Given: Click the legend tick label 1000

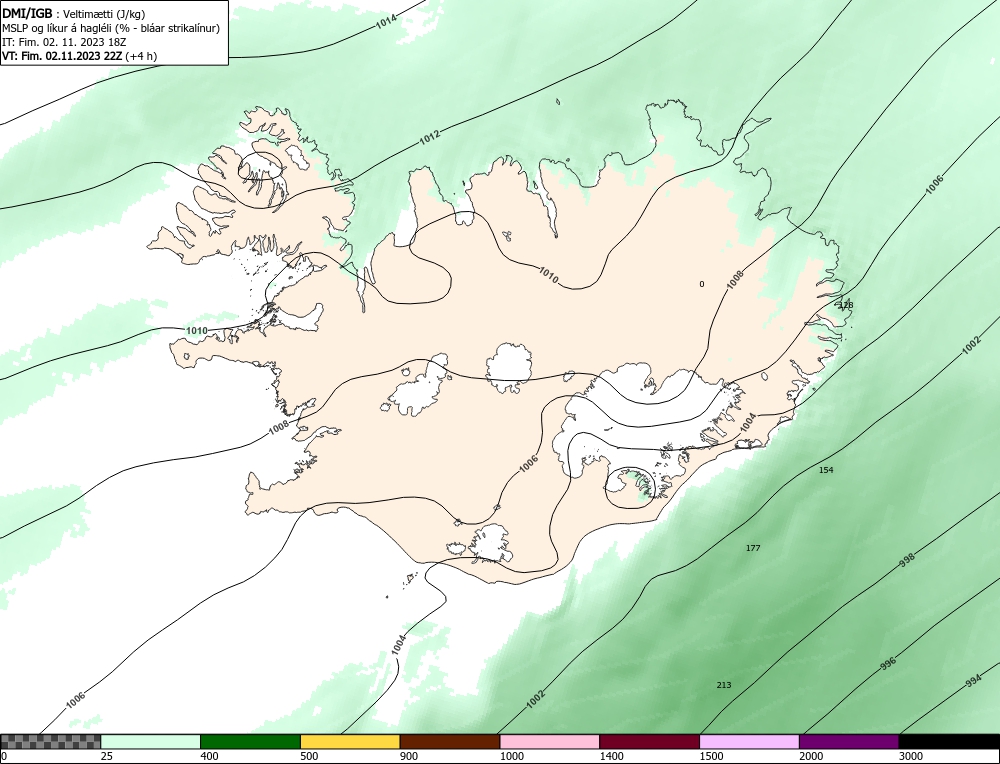Looking at the screenshot, I should coord(511,756).
